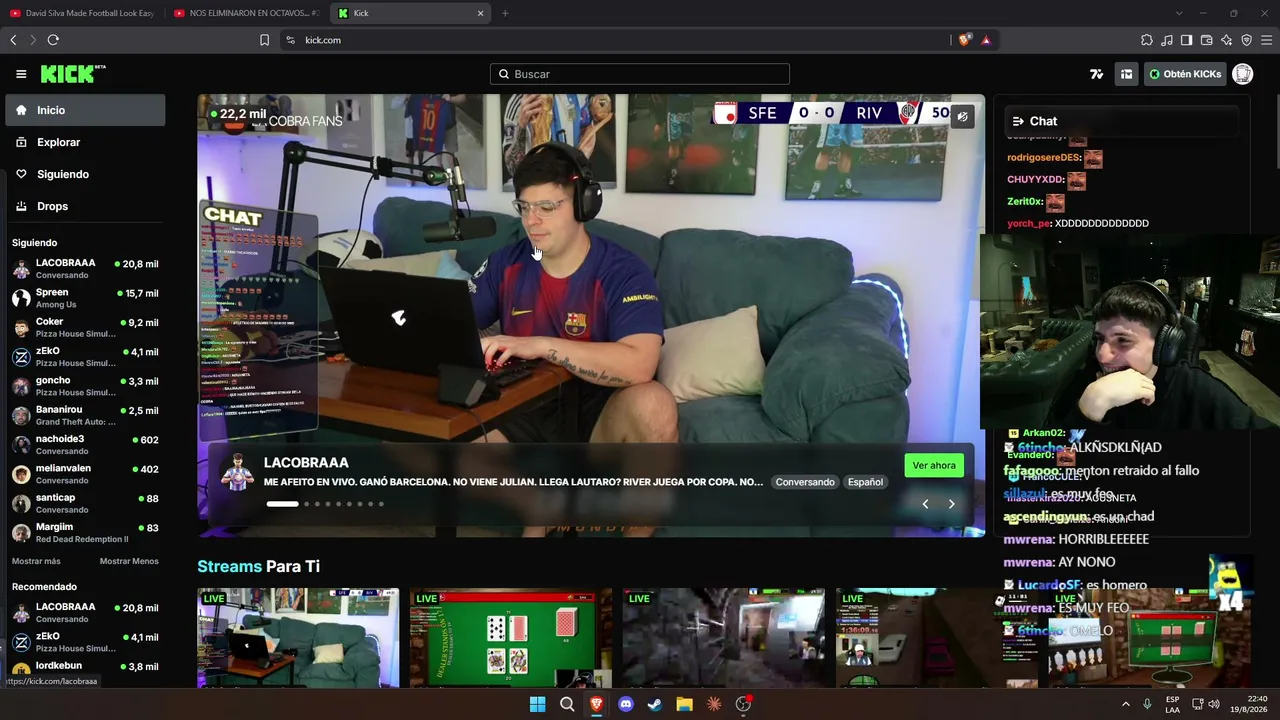This screenshot has height=720, width=1280.
Task: Switch to the David Silva YouTube tab
Action: [82, 13]
